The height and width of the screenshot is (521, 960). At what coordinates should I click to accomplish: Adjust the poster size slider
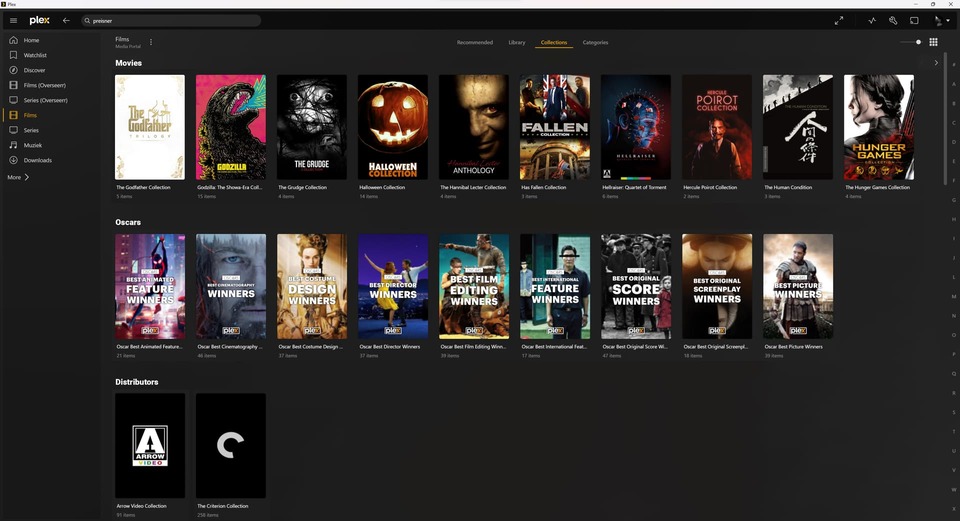click(910, 42)
